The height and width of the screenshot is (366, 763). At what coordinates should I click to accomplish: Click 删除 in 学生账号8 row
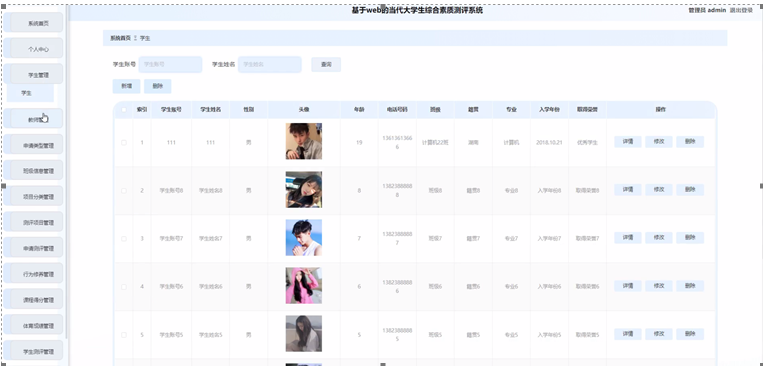tap(690, 190)
